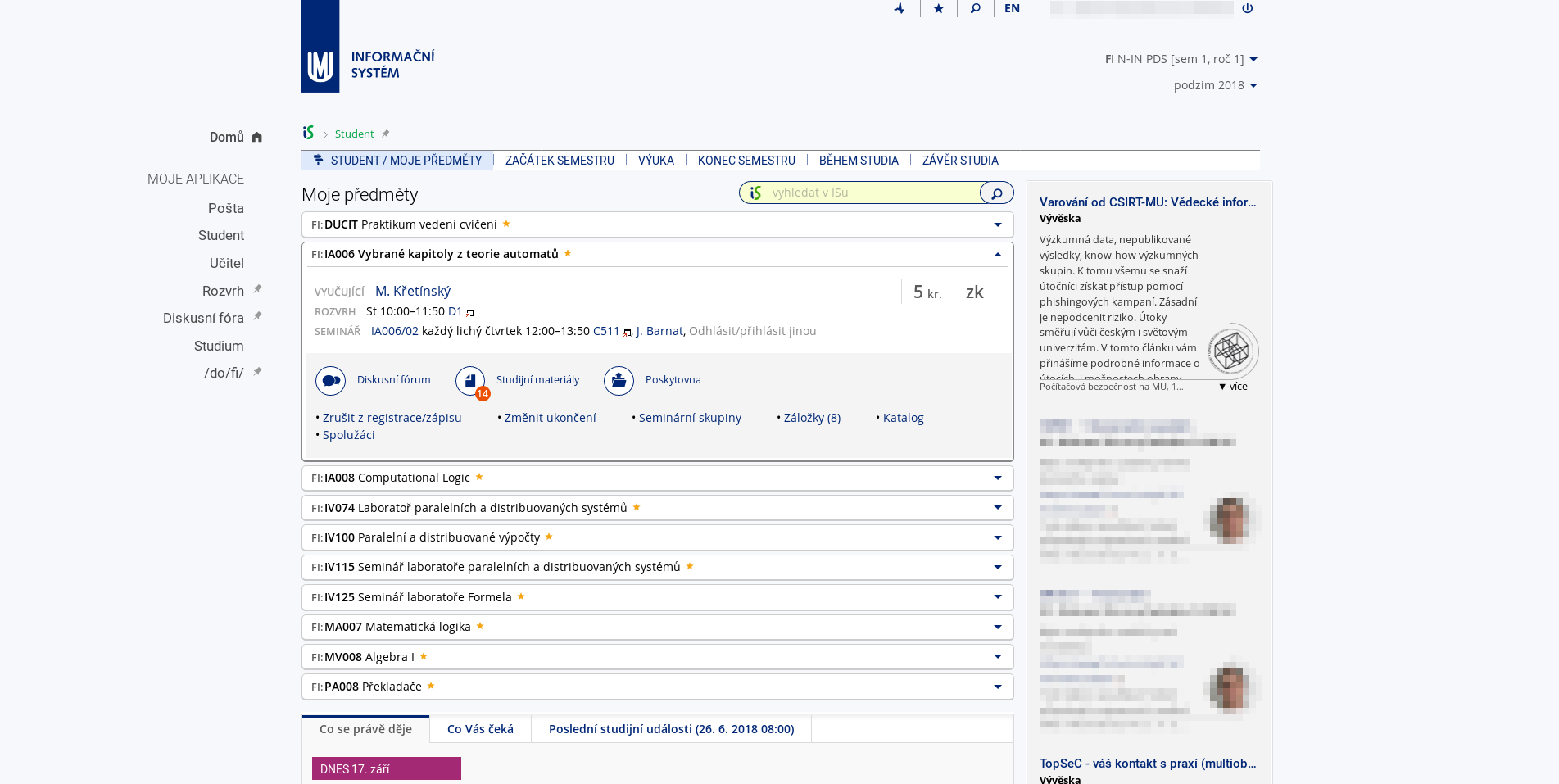
Task: Toggle the favorite star for IA008 Computational Logic
Action: pyautogui.click(x=479, y=478)
